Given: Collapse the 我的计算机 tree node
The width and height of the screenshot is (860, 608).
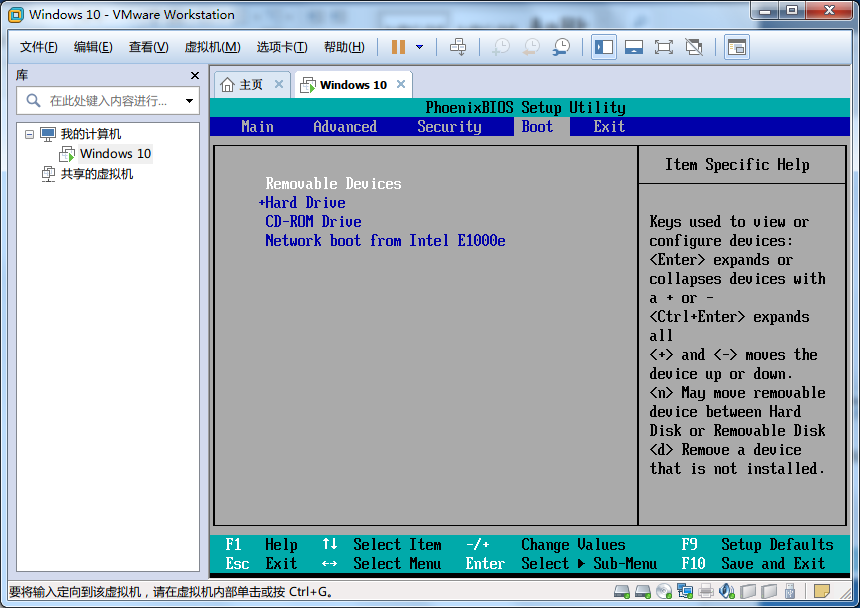Looking at the screenshot, I should pos(30,134).
